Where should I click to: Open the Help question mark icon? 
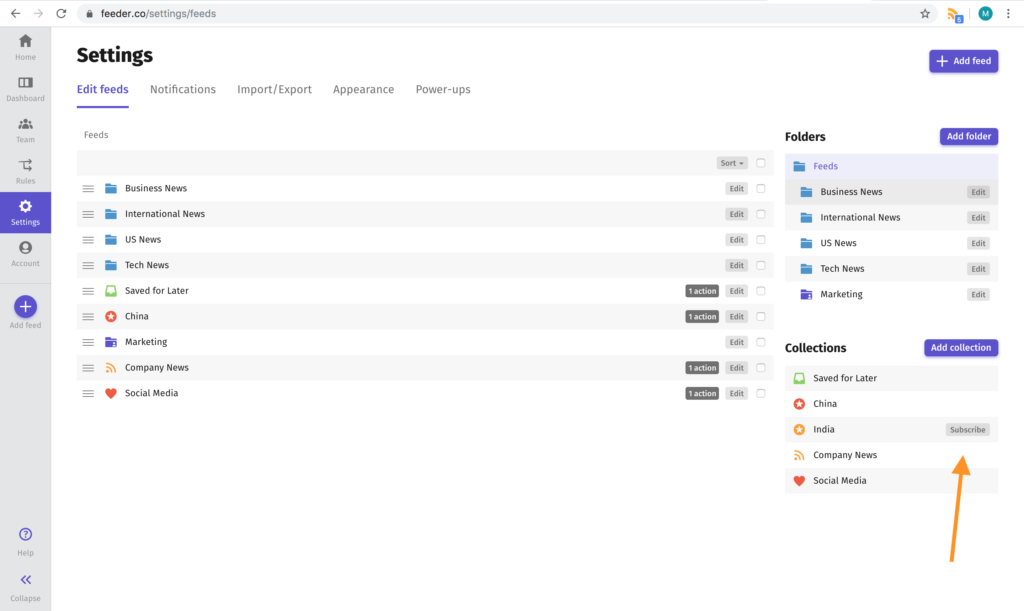(25, 535)
